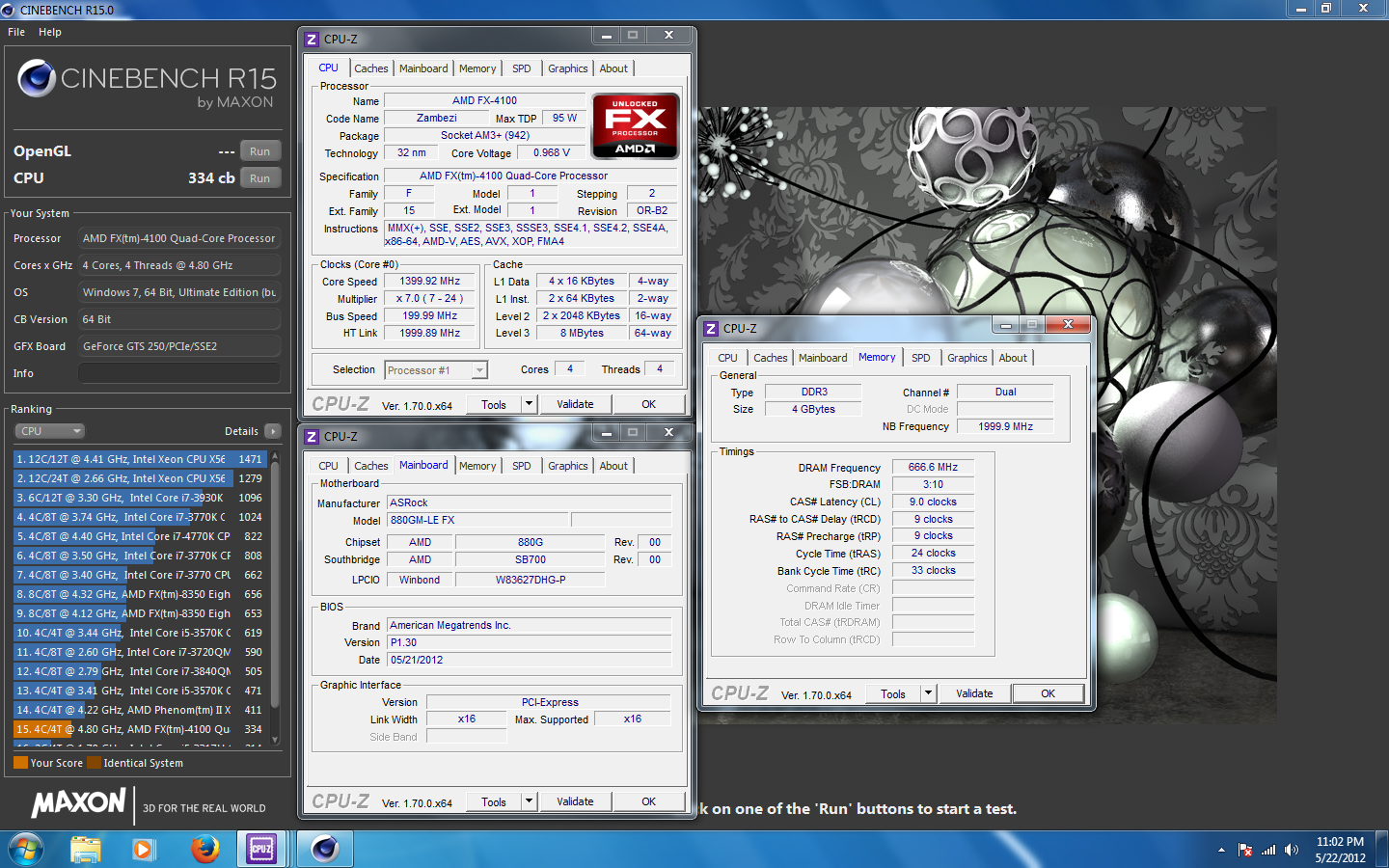This screenshot has height=868, width=1389.
Task: Click the Tools button in the Memory CPU-Z window
Action: 893,693
